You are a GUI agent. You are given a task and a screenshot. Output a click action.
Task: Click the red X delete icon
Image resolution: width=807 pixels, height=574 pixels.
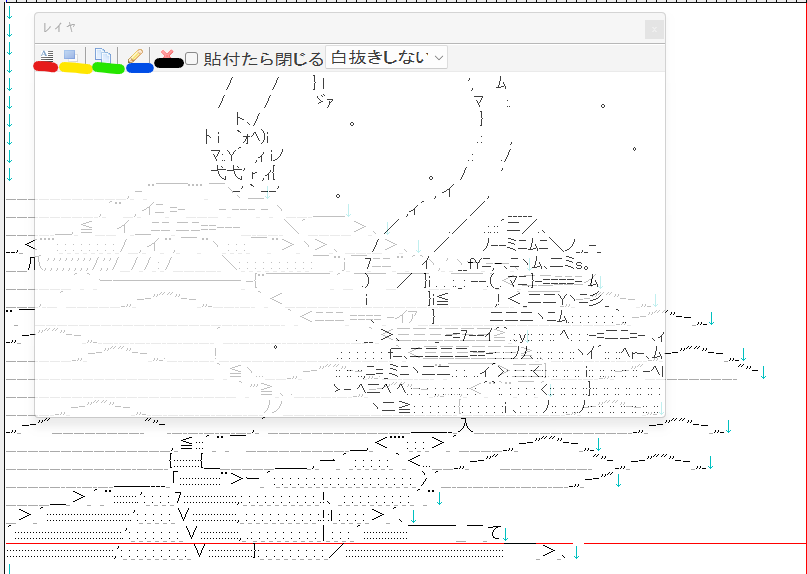point(167,56)
